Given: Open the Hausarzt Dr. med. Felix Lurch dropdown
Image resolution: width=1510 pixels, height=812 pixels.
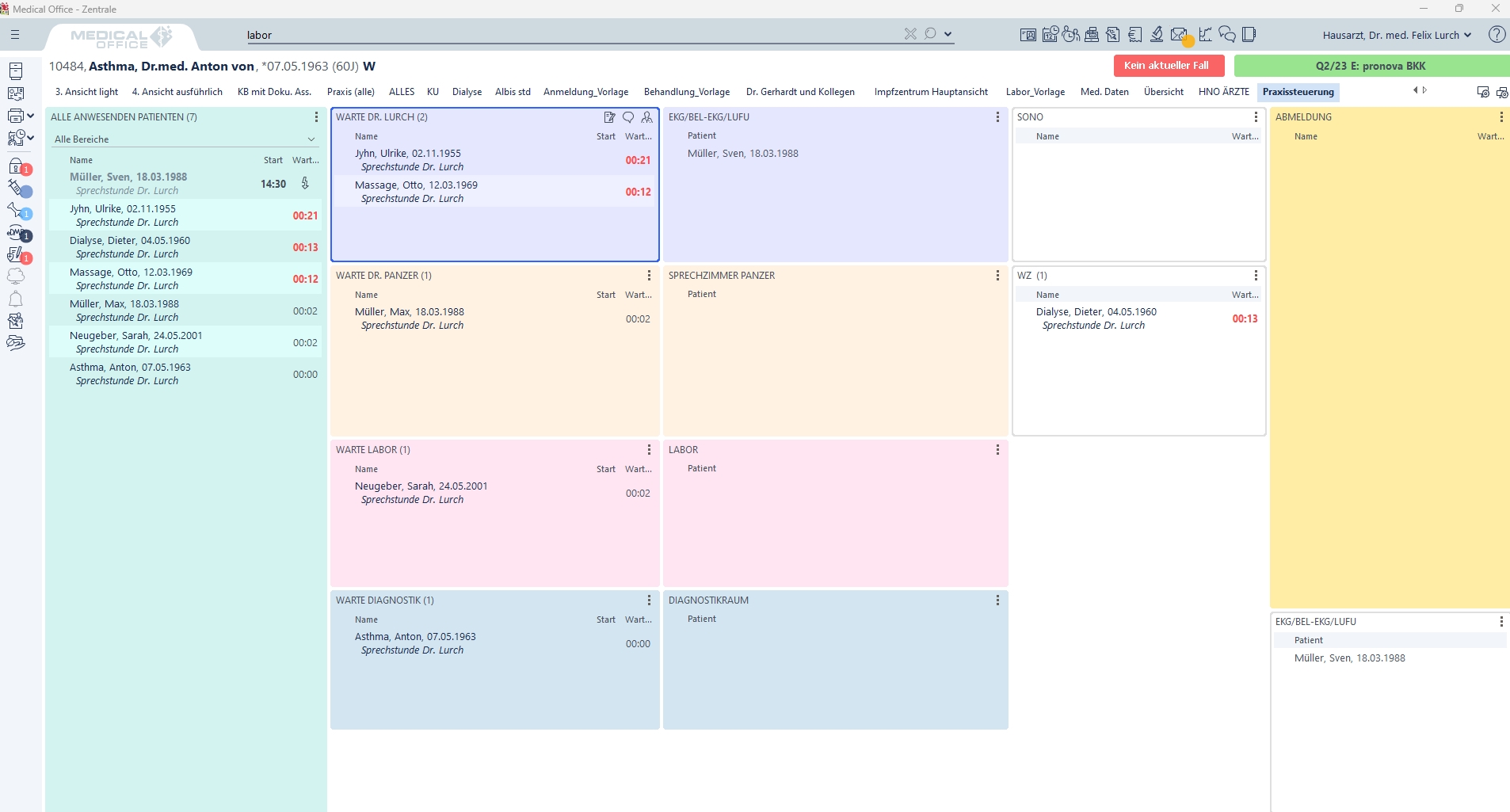Looking at the screenshot, I should [x=1397, y=35].
